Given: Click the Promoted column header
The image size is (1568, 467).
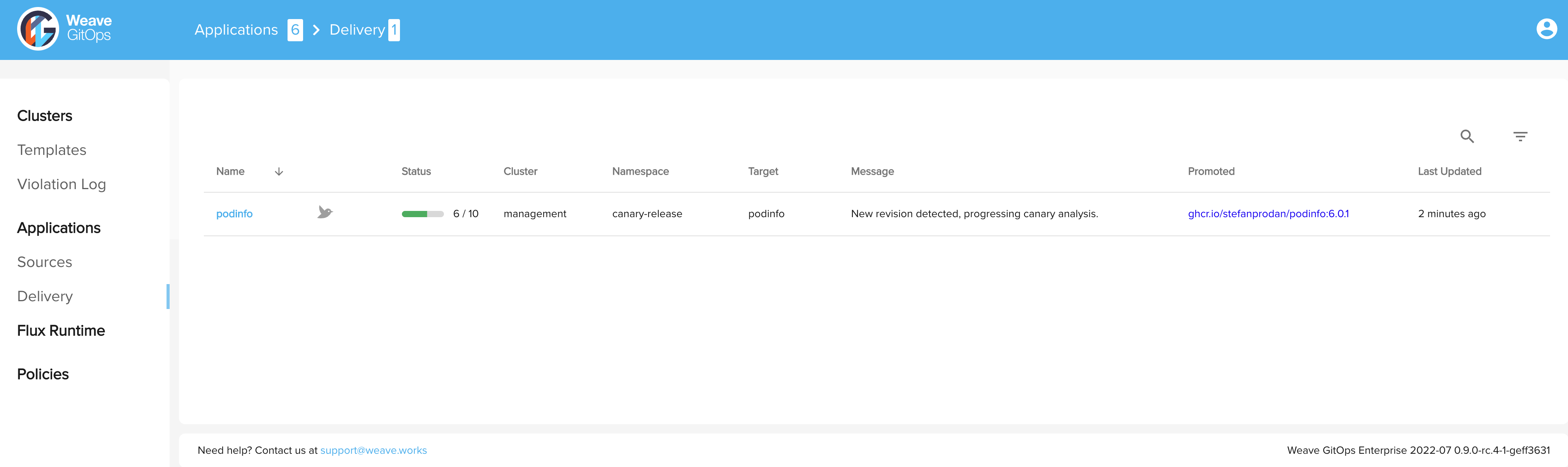Looking at the screenshot, I should [x=1211, y=172].
